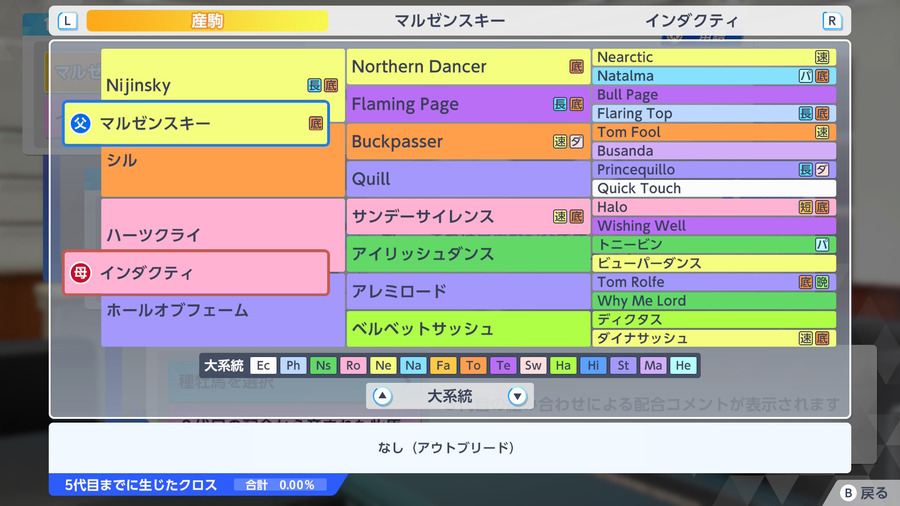Select the Flaming Page cell
900x506 pixels.
tap(468, 104)
